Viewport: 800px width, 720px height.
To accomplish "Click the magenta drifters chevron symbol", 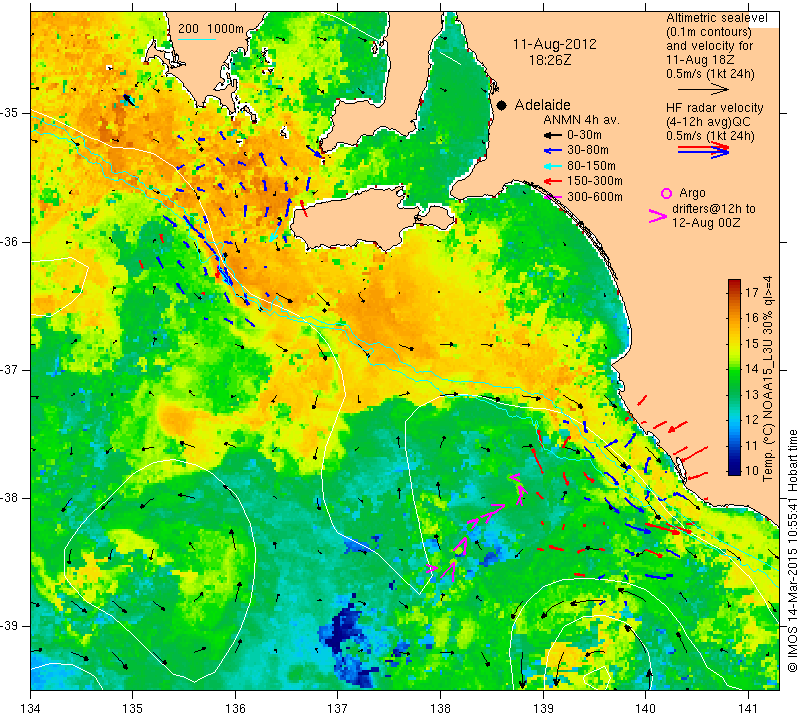I will pos(658,216).
